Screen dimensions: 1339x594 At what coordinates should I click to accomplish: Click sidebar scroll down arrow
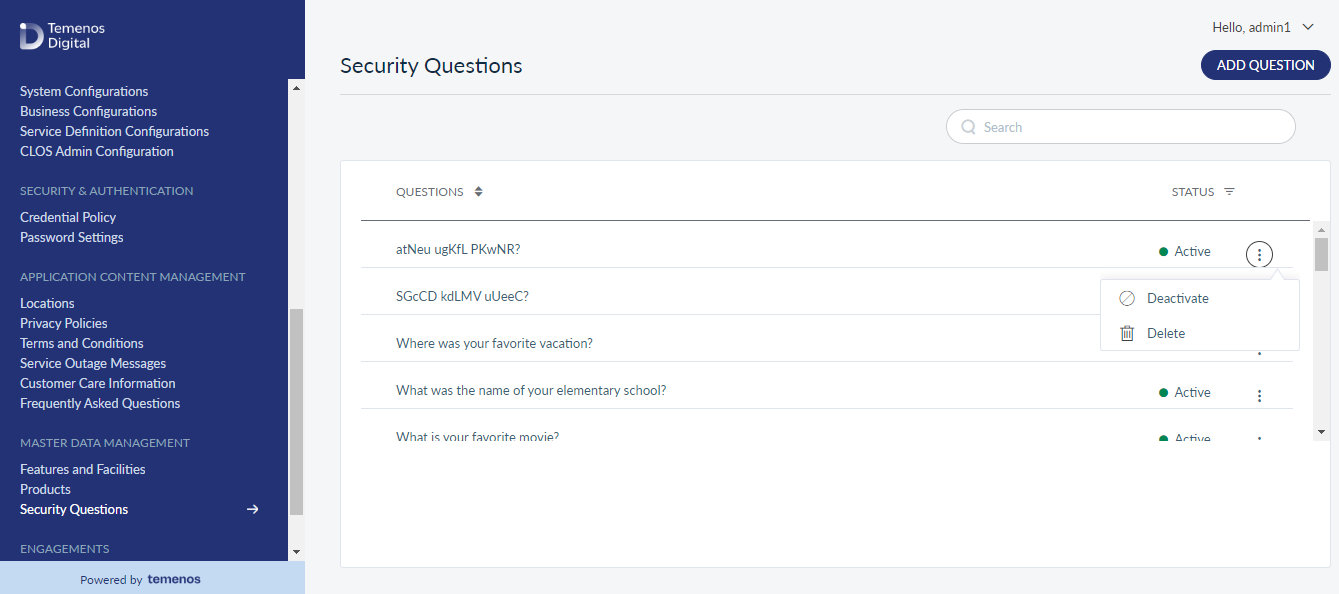click(x=296, y=551)
